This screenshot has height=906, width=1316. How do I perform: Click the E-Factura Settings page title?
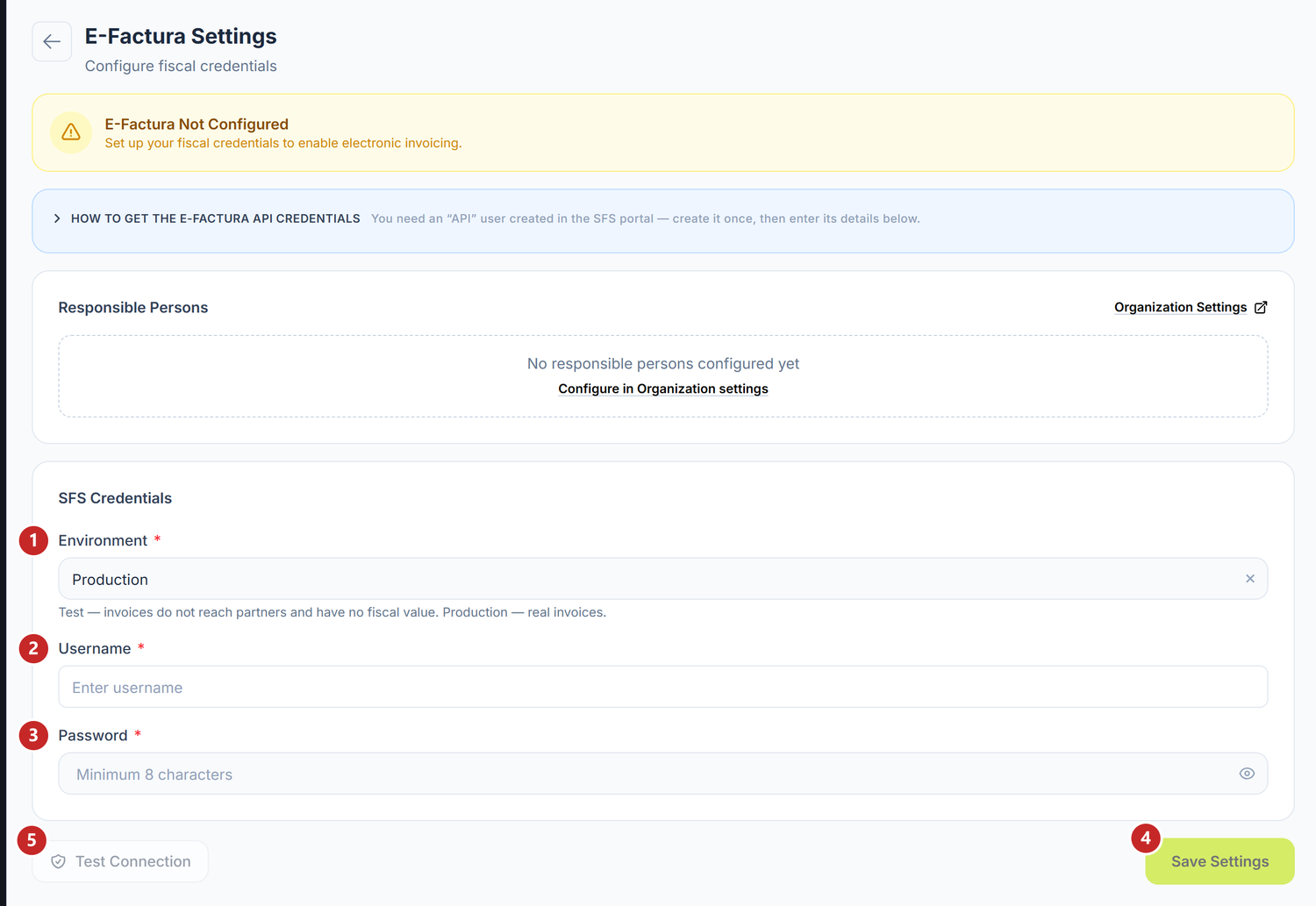(181, 36)
